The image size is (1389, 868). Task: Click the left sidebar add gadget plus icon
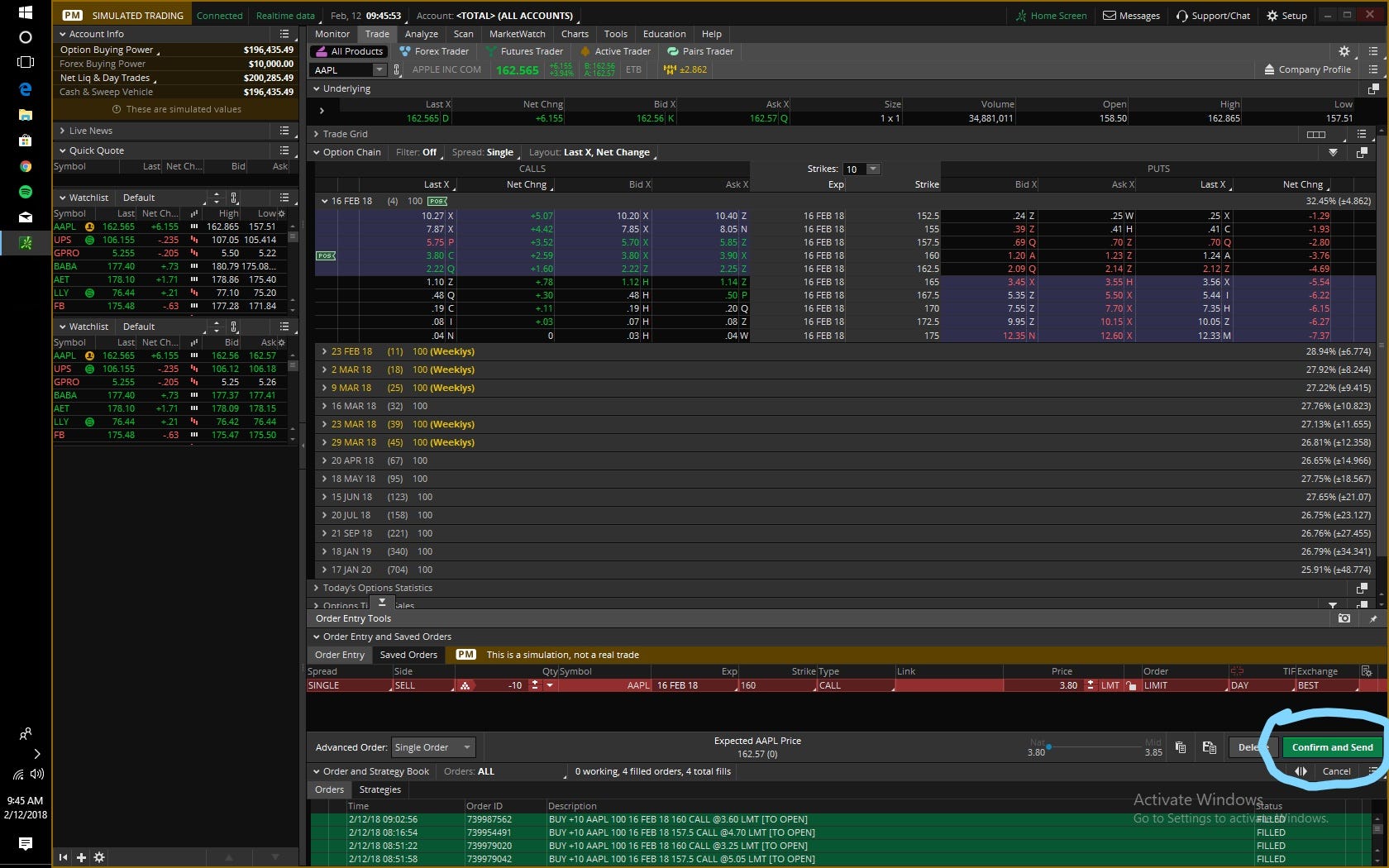click(x=81, y=857)
